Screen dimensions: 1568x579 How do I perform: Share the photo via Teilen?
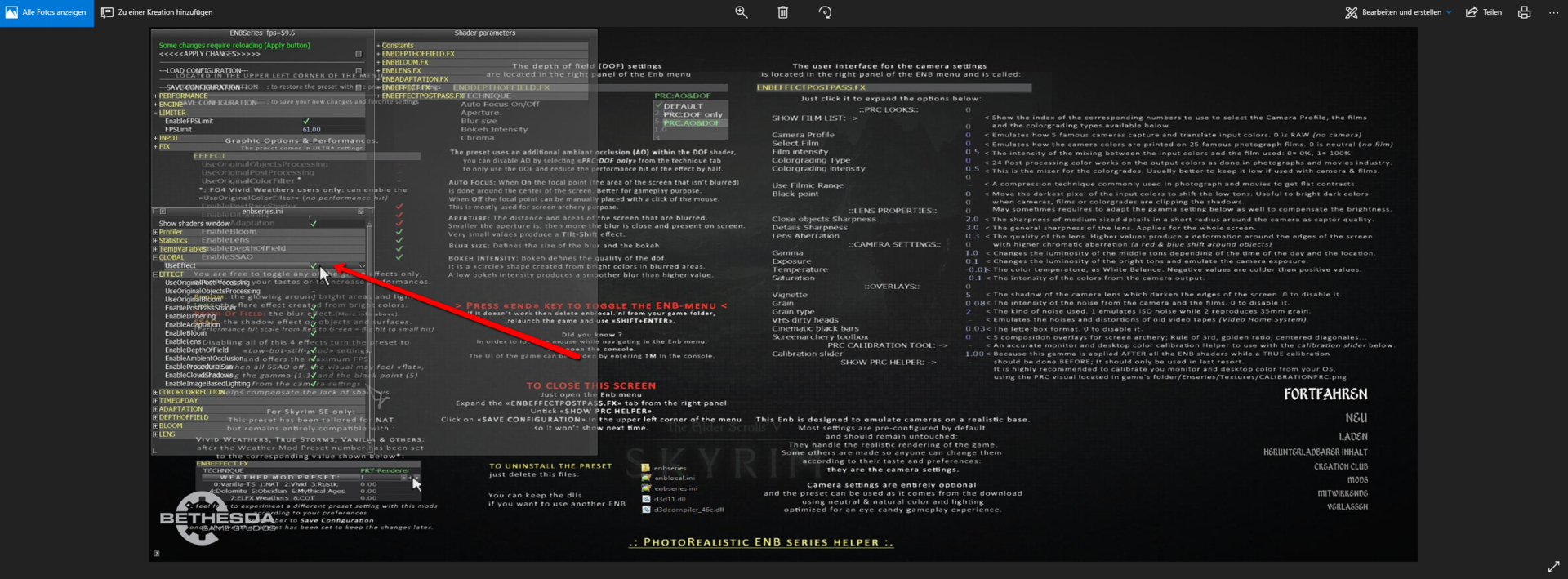point(1484,12)
